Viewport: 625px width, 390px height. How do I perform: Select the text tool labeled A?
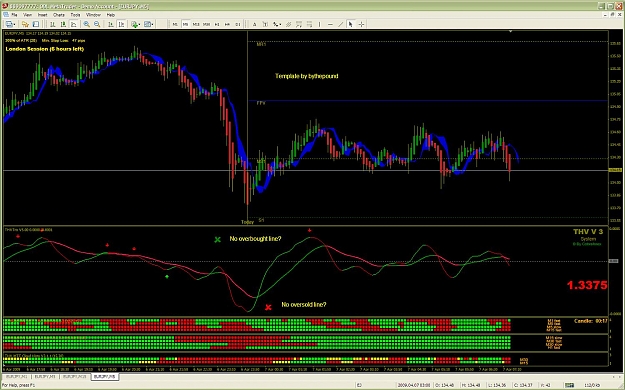pyautogui.click(x=254, y=24)
